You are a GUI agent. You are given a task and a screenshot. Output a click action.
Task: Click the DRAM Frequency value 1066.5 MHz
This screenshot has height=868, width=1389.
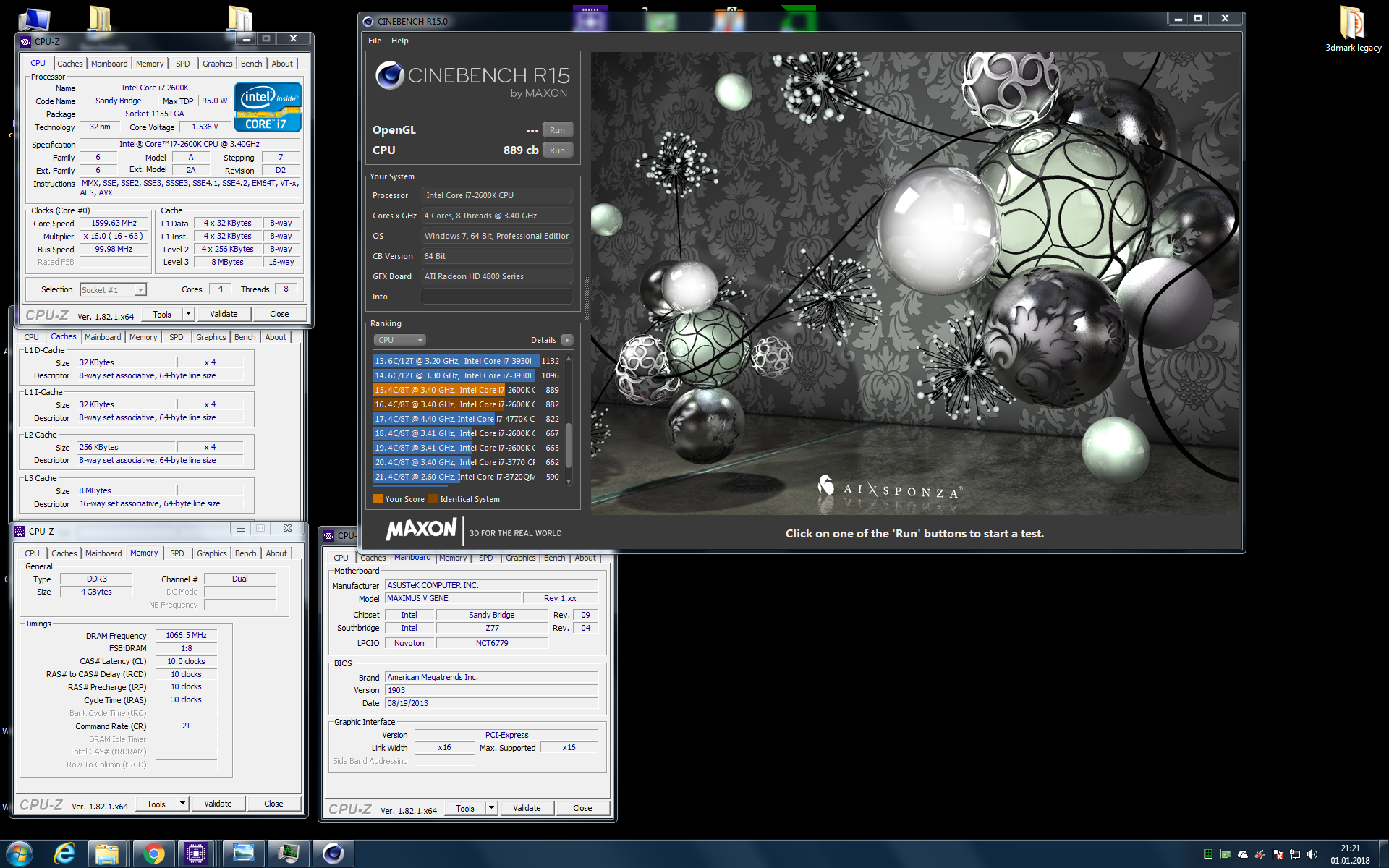[x=186, y=635]
